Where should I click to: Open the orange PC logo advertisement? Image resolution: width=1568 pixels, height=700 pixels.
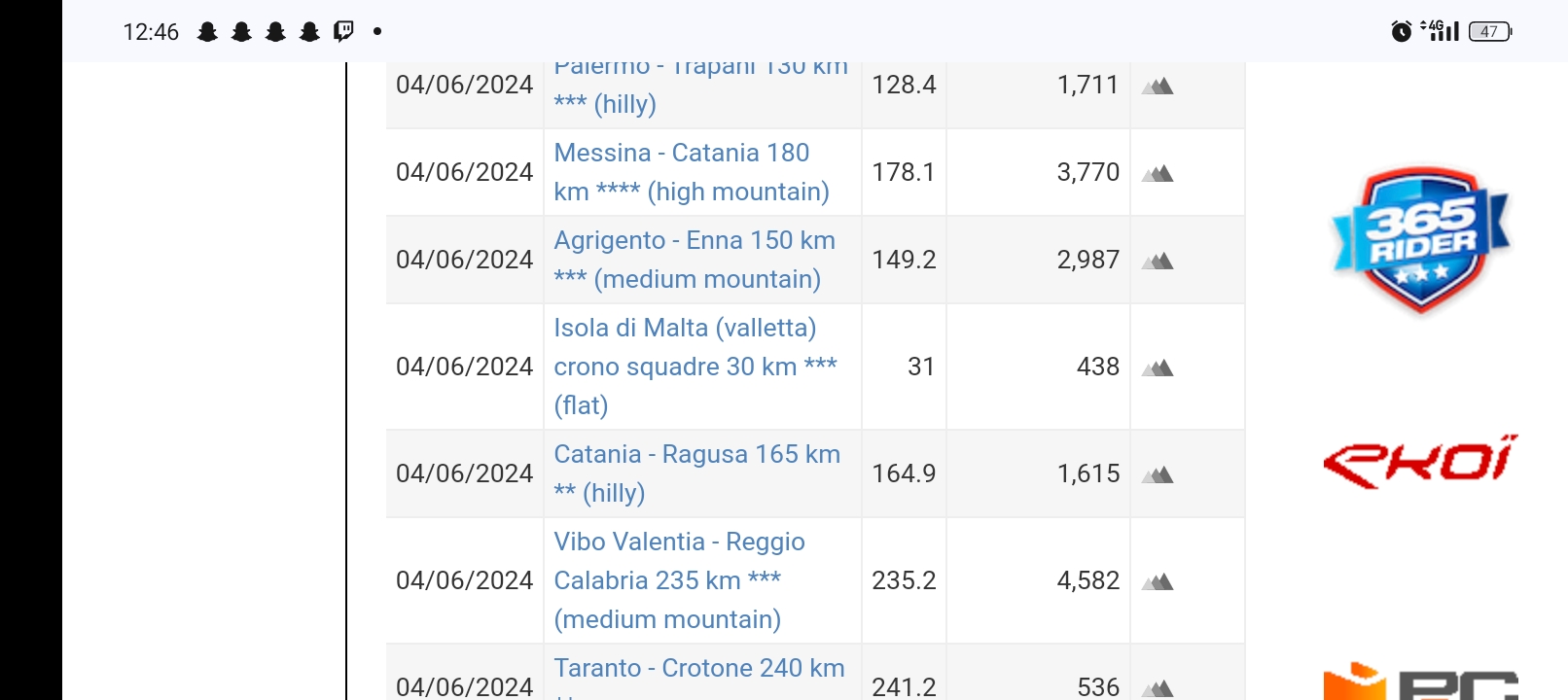pos(1420,682)
